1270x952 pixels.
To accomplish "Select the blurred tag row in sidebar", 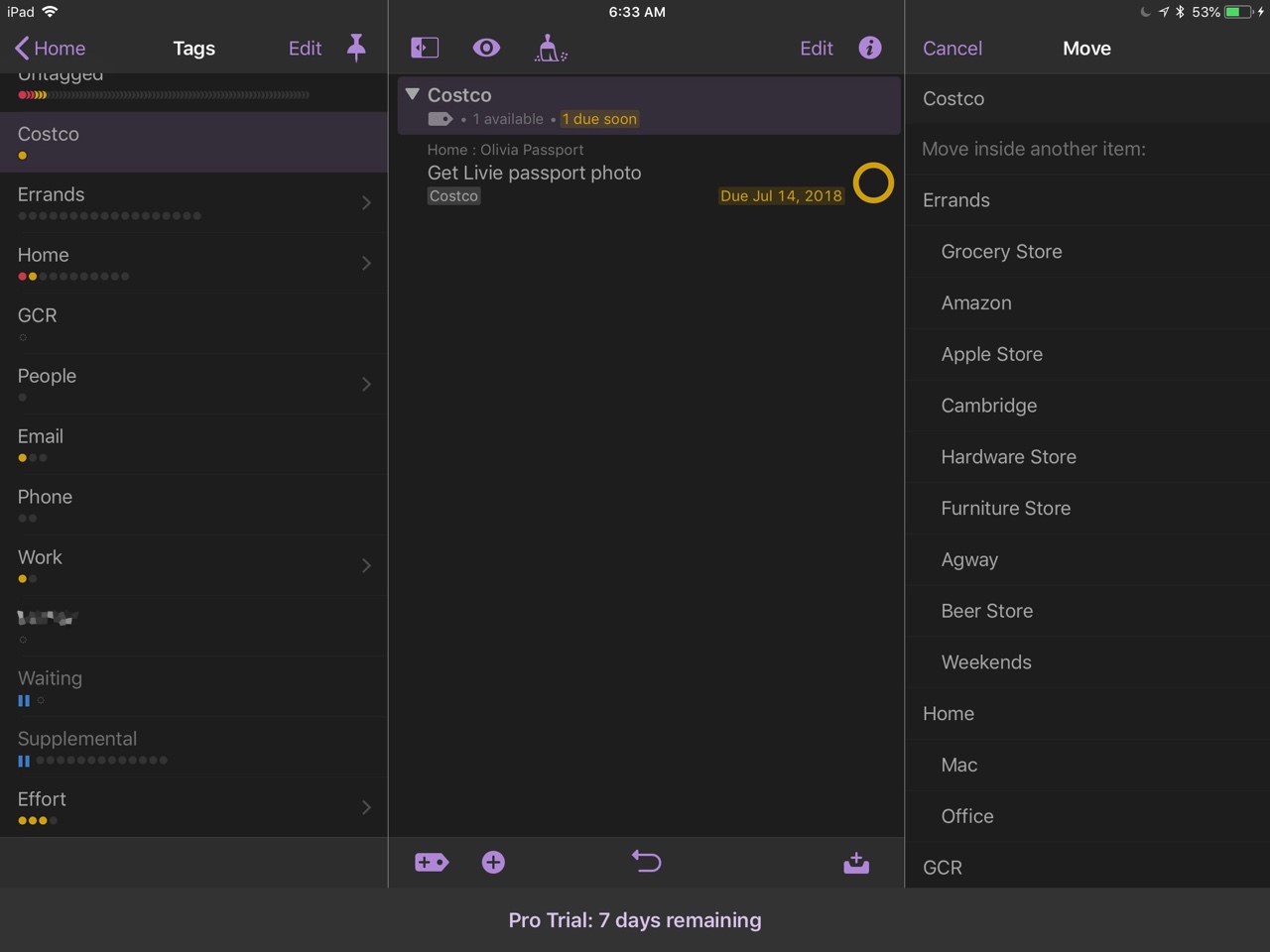I will pos(193,626).
